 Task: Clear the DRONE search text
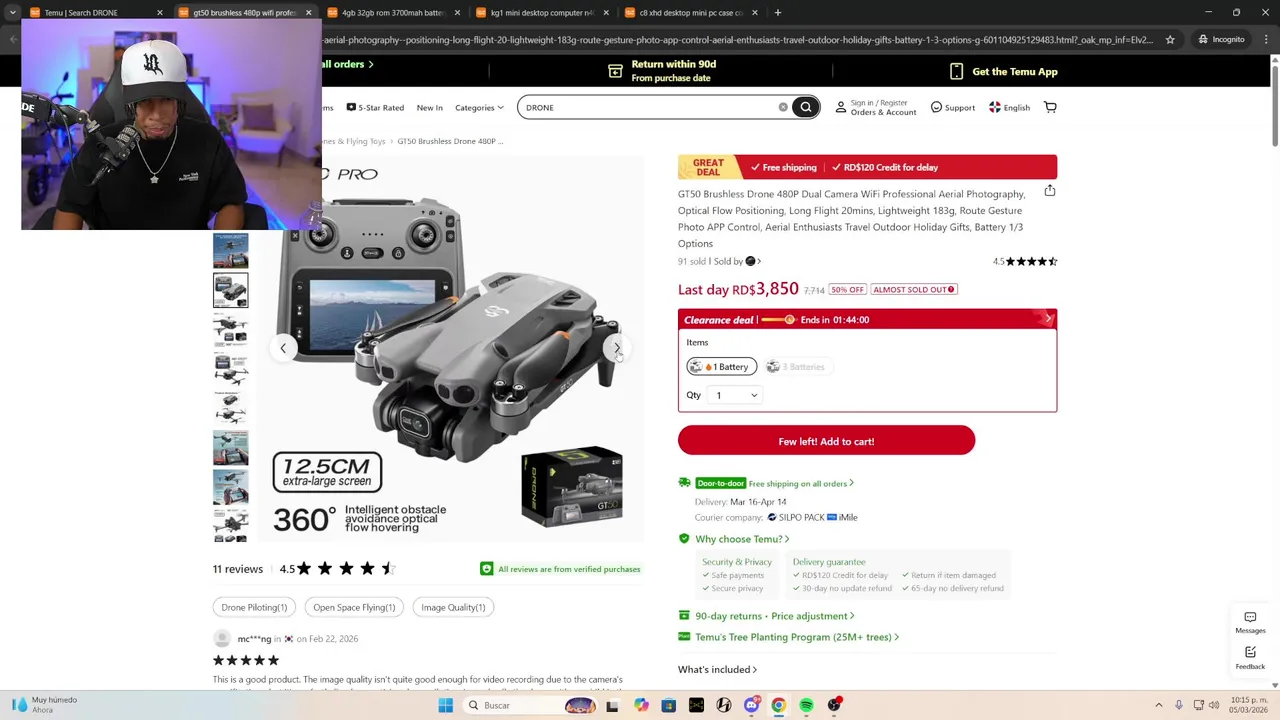[783, 107]
